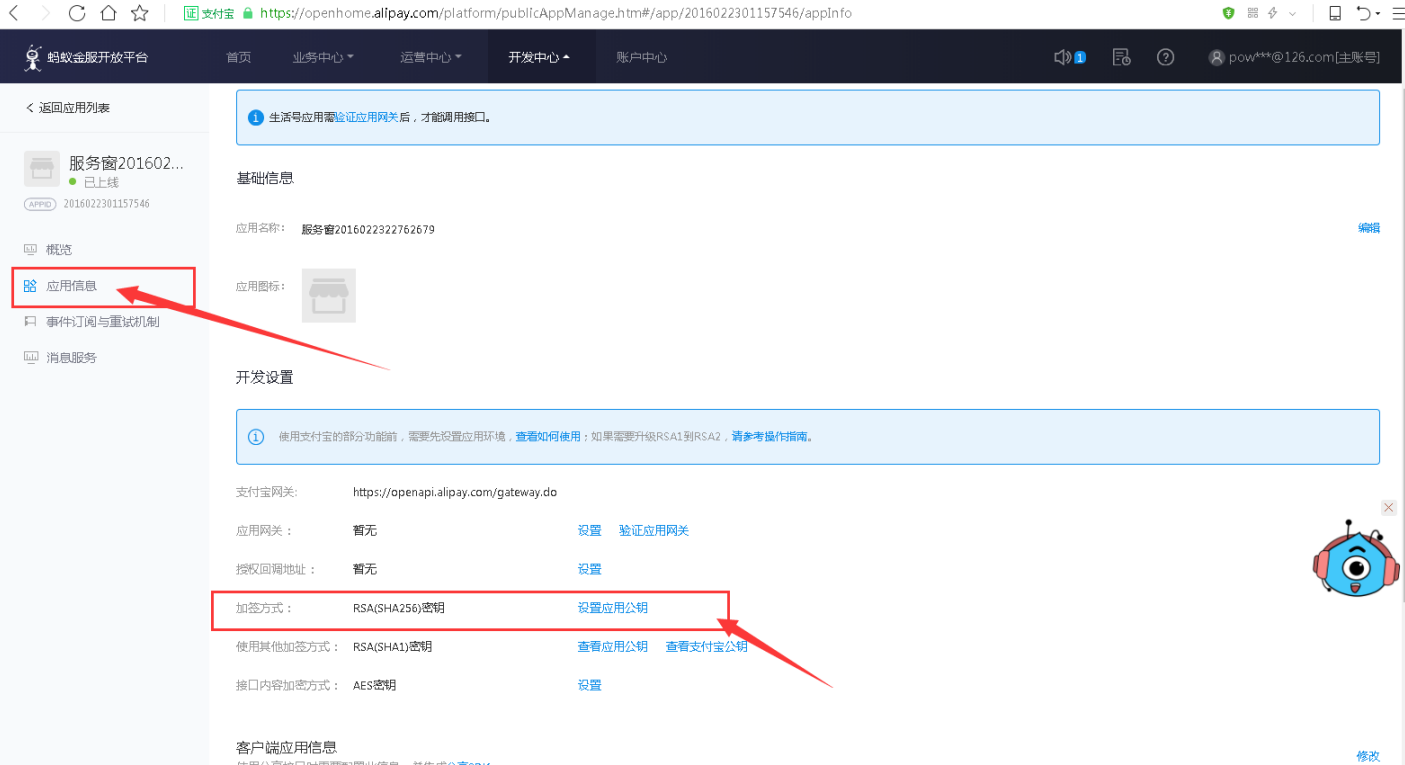This screenshot has width=1405, height=765.
Task: Expand the 运营中心 dropdown menu
Action: pos(431,57)
